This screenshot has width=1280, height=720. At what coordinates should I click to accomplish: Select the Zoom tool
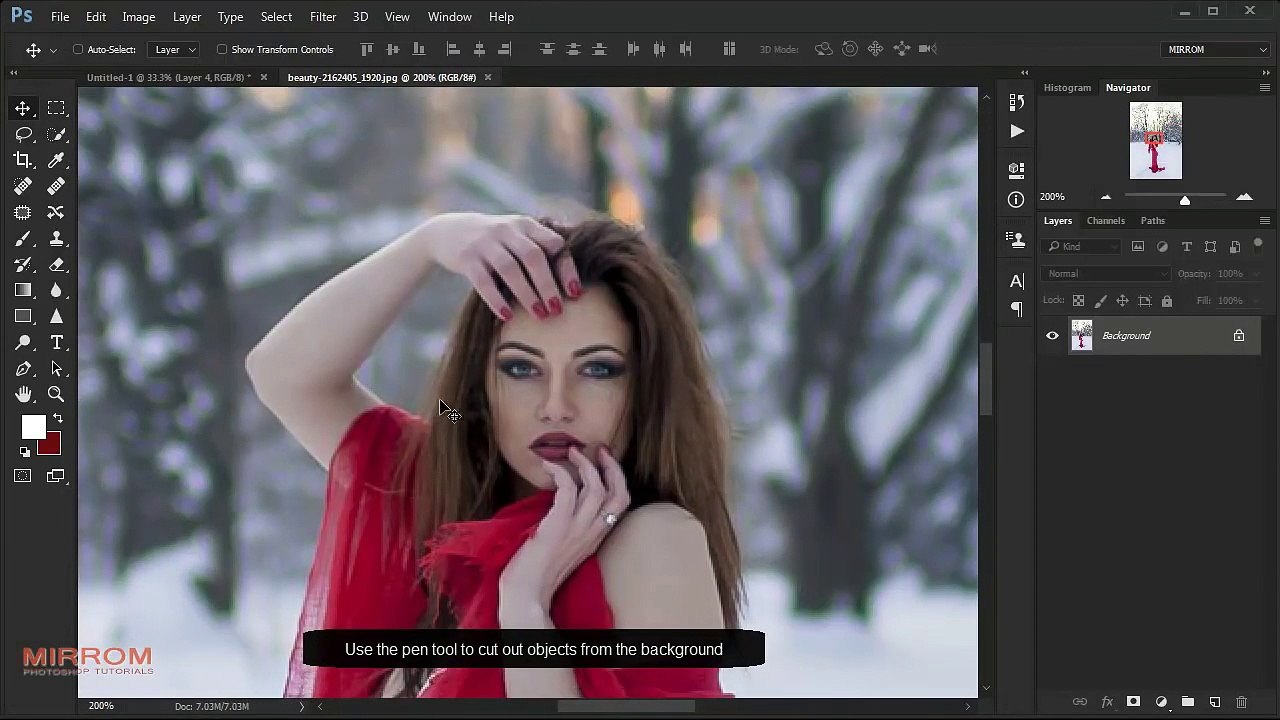coord(56,394)
